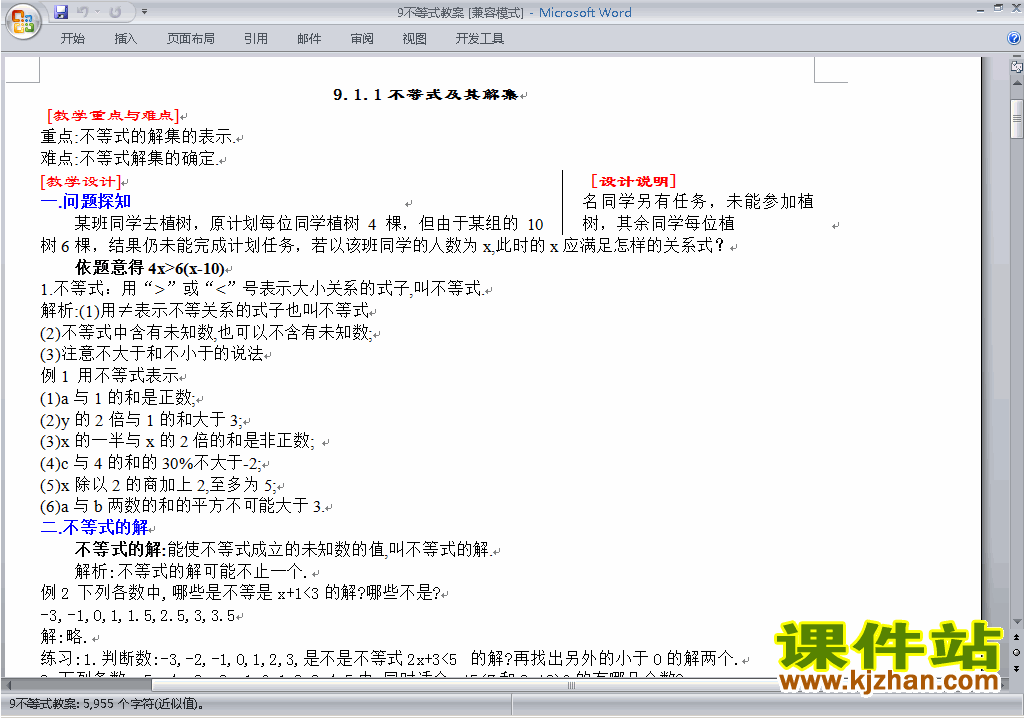Screen dimensions: 1024x718
Task: Click the line (2)y 的 2 倍与 1 的和大于 3
Action: click(141, 419)
